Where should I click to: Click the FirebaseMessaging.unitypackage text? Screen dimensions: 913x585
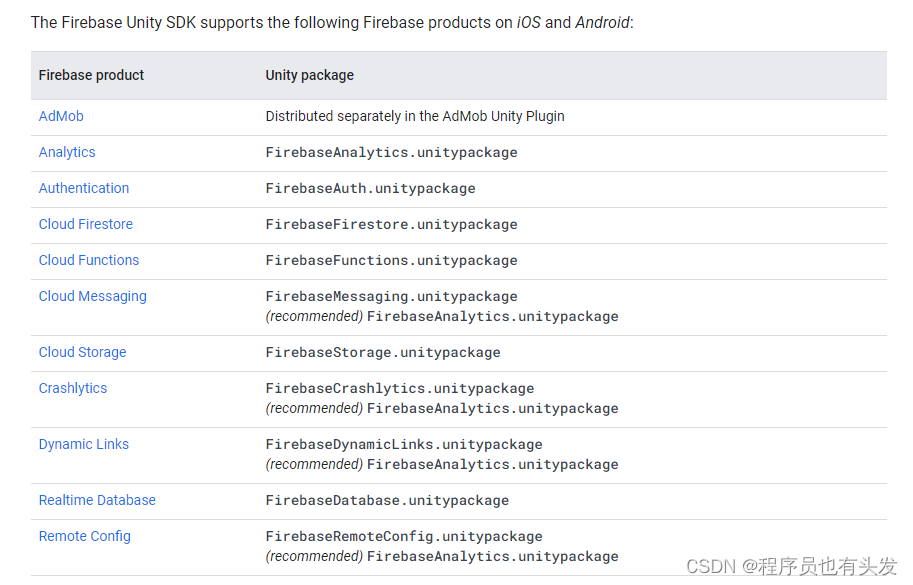(391, 297)
